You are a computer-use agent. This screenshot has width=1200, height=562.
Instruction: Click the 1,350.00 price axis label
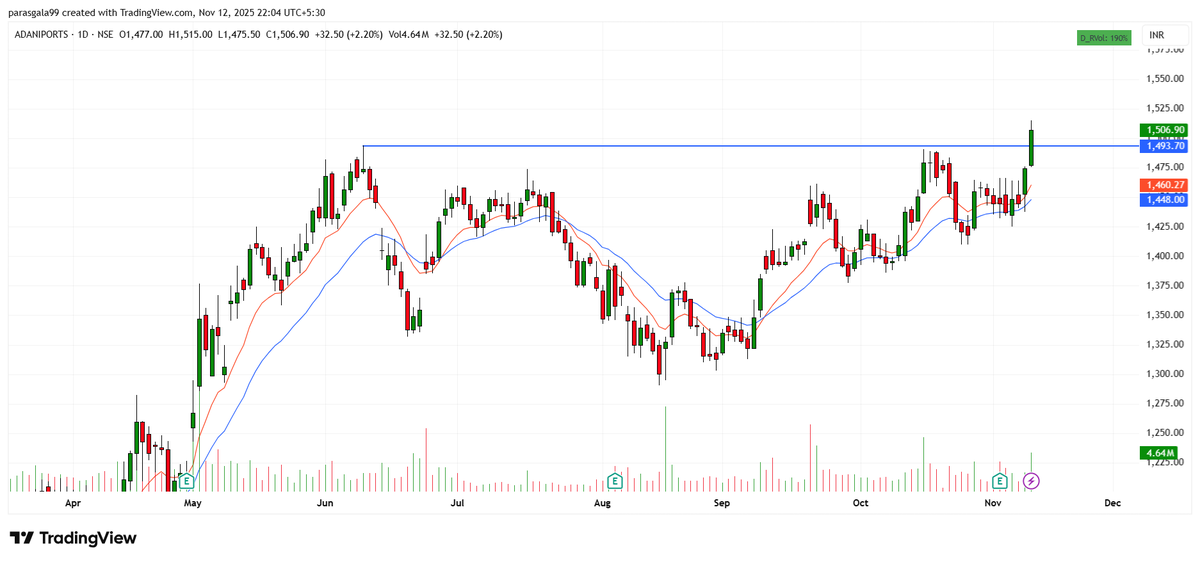click(1166, 315)
